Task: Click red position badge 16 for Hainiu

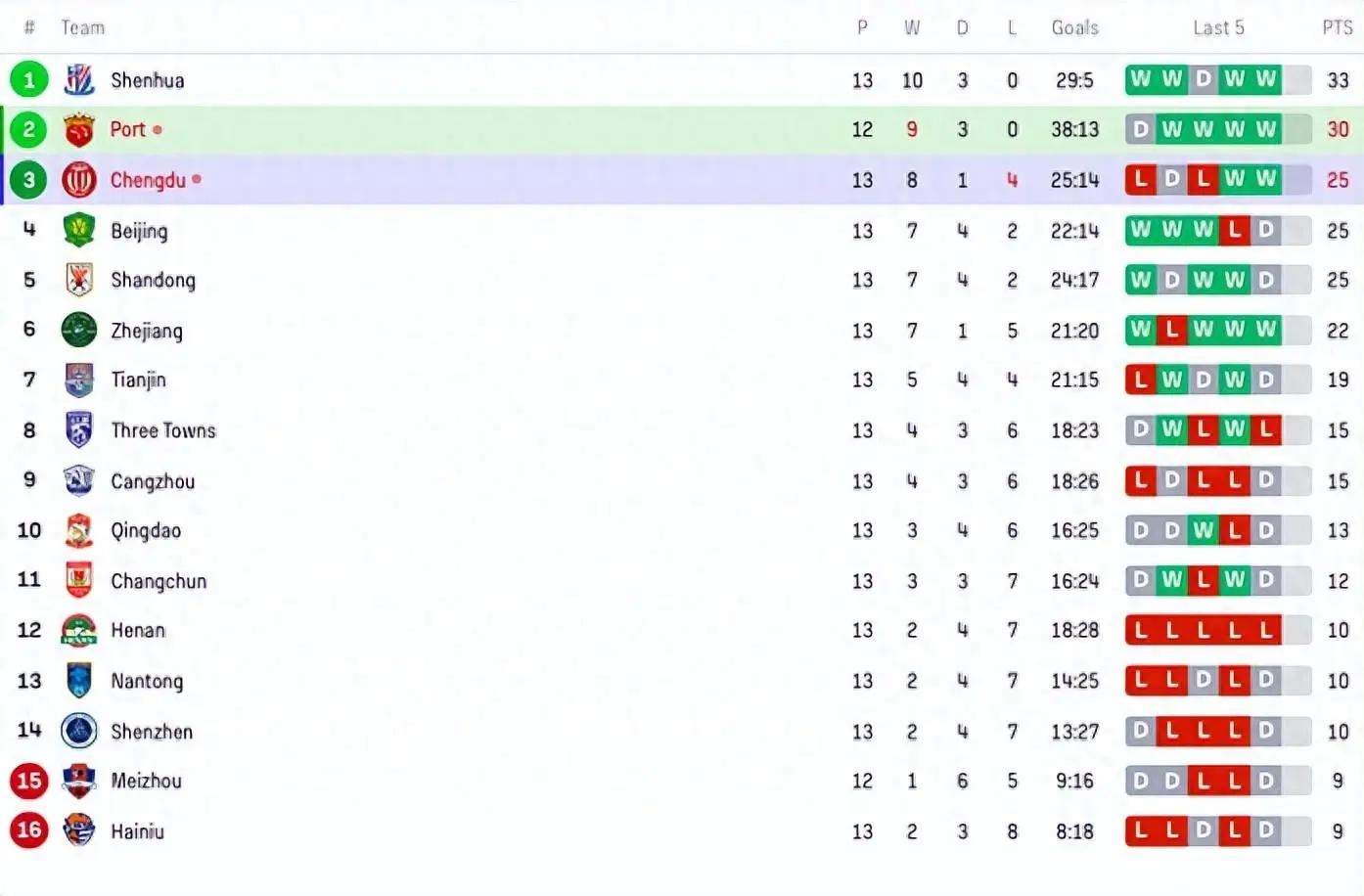Action: pos(29,830)
